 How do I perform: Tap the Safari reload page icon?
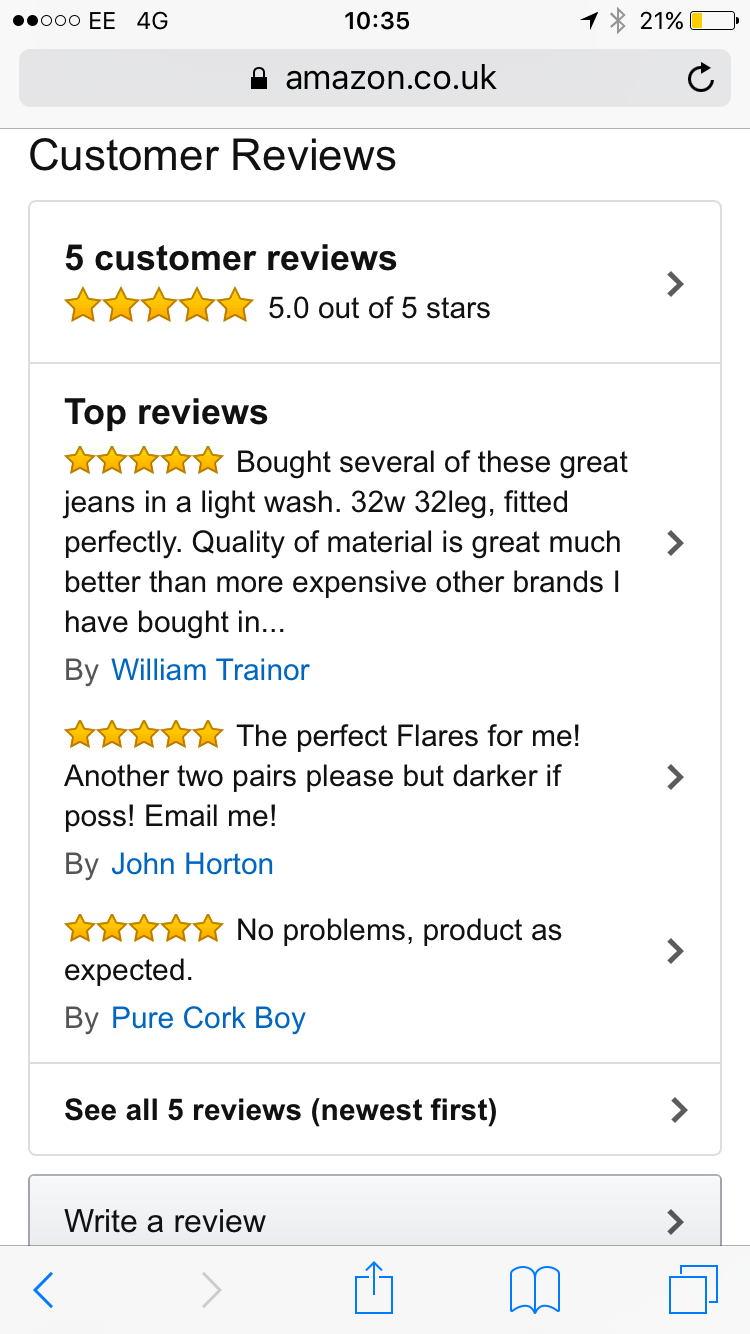[701, 78]
